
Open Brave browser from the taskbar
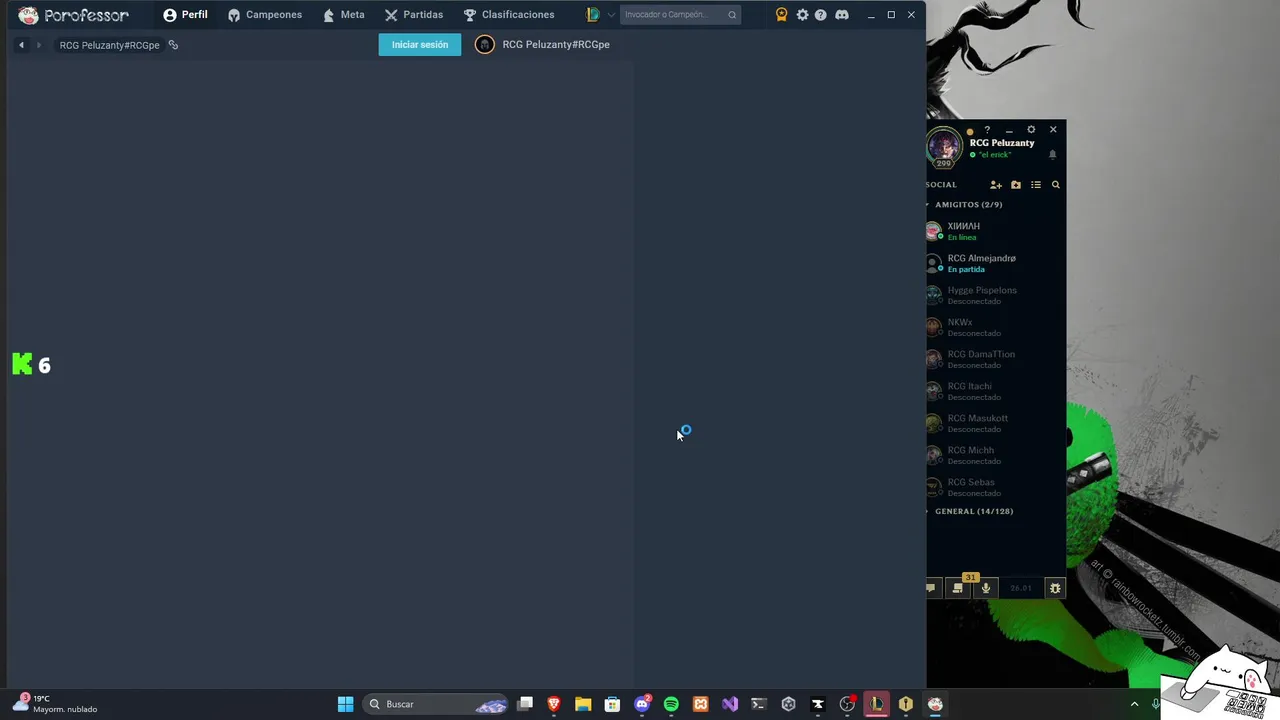(554, 704)
